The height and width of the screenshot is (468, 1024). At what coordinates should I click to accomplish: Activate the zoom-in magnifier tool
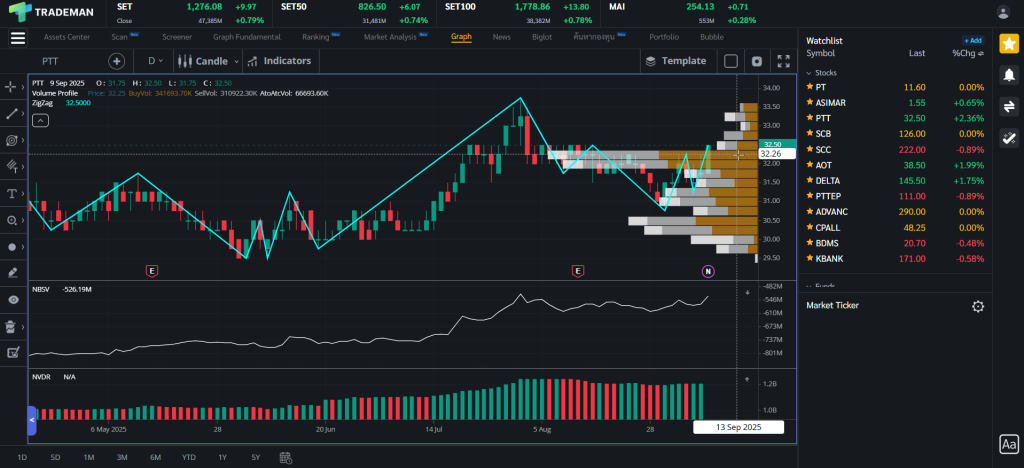pyautogui.click(x=13, y=220)
